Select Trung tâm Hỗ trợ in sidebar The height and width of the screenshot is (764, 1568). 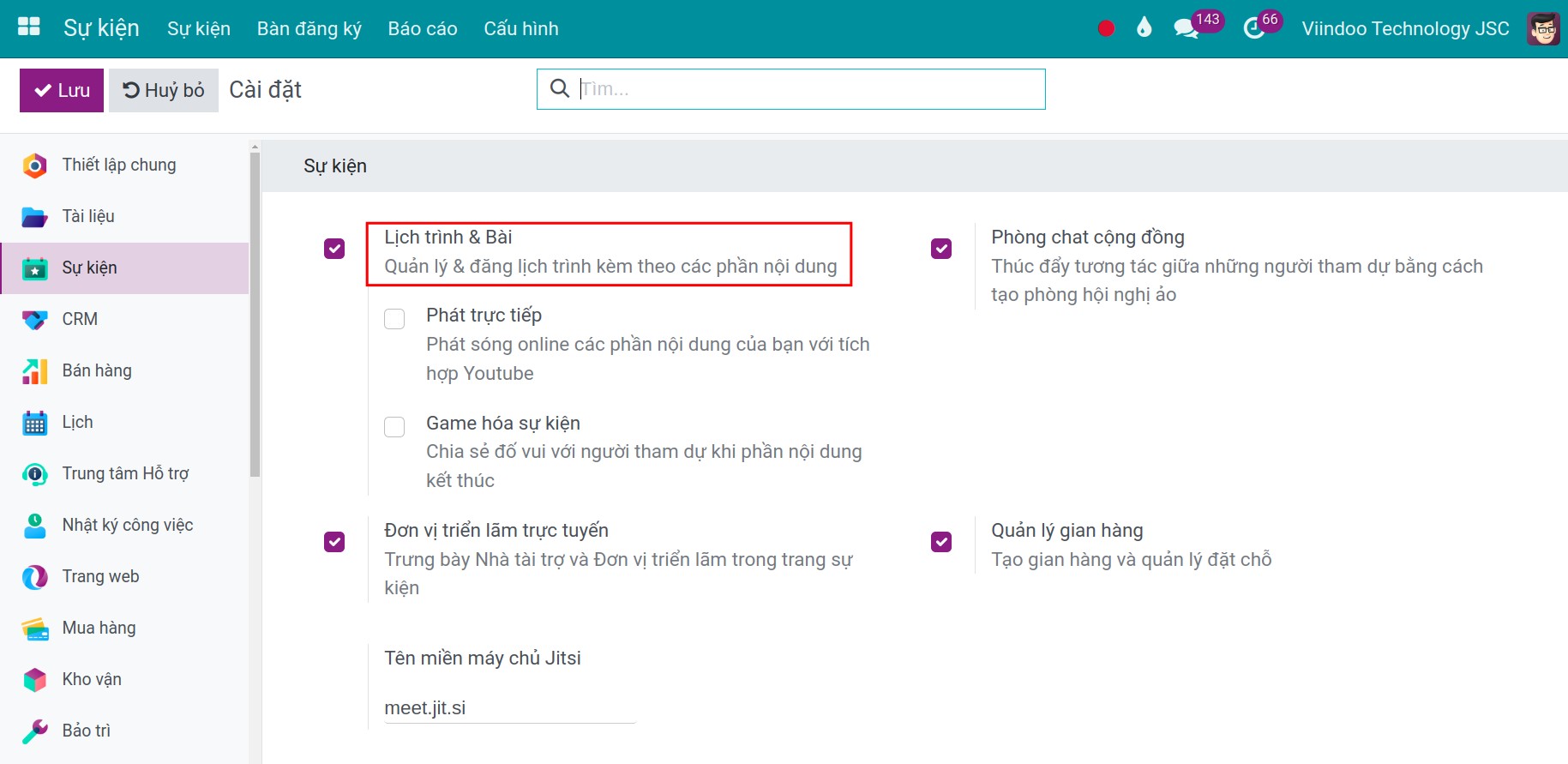pyautogui.click(x=124, y=474)
